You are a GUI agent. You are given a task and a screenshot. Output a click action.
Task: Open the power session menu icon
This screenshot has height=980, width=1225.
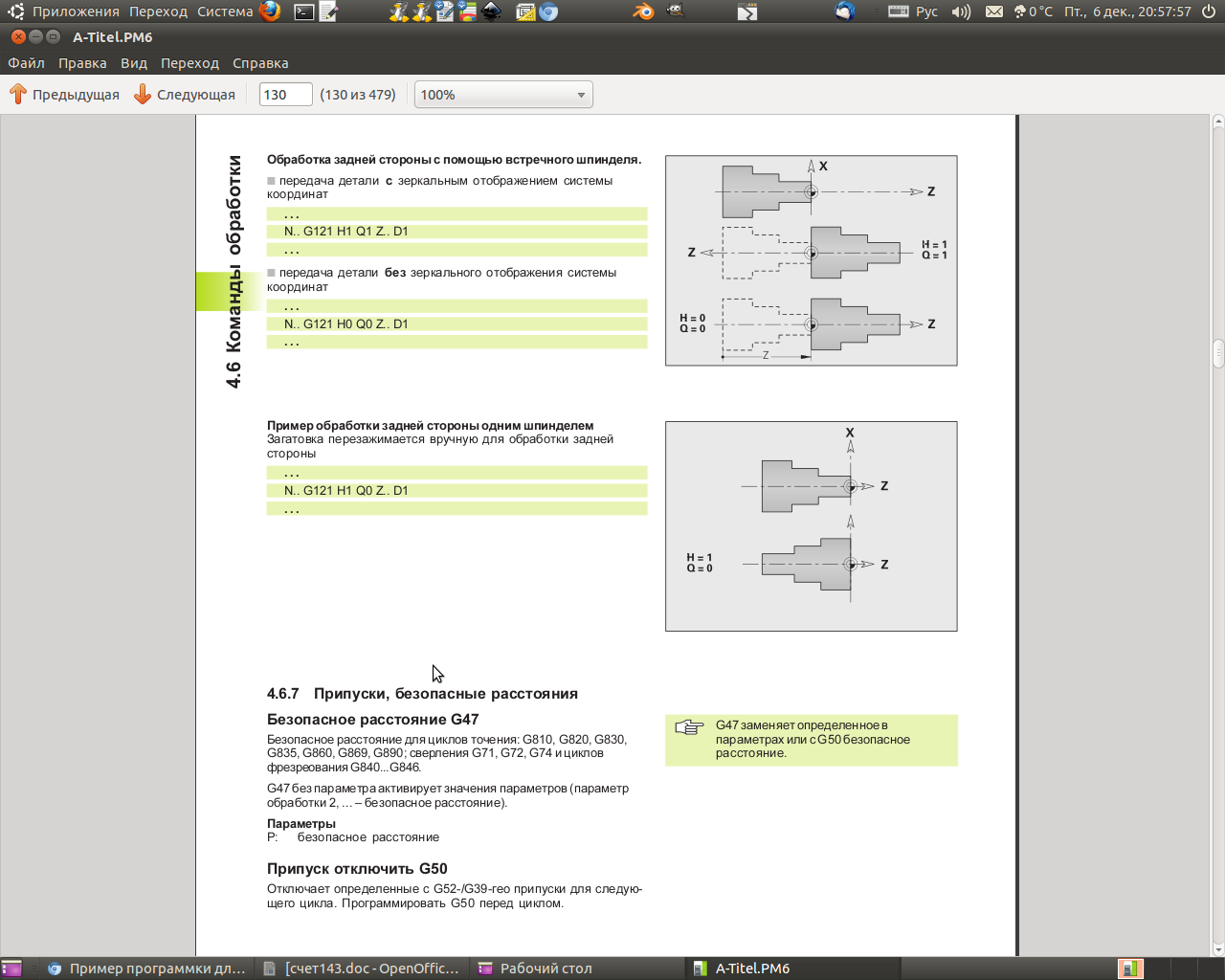[x=1209, y=11]
